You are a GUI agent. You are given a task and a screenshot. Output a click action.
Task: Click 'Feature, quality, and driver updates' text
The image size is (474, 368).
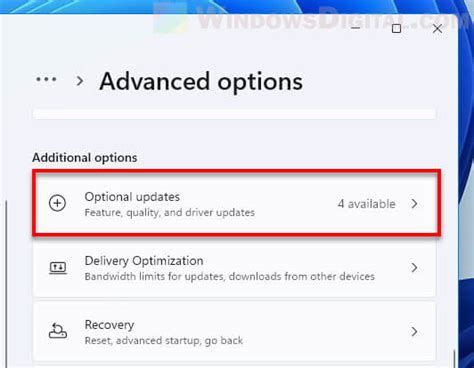click(170, 213)
